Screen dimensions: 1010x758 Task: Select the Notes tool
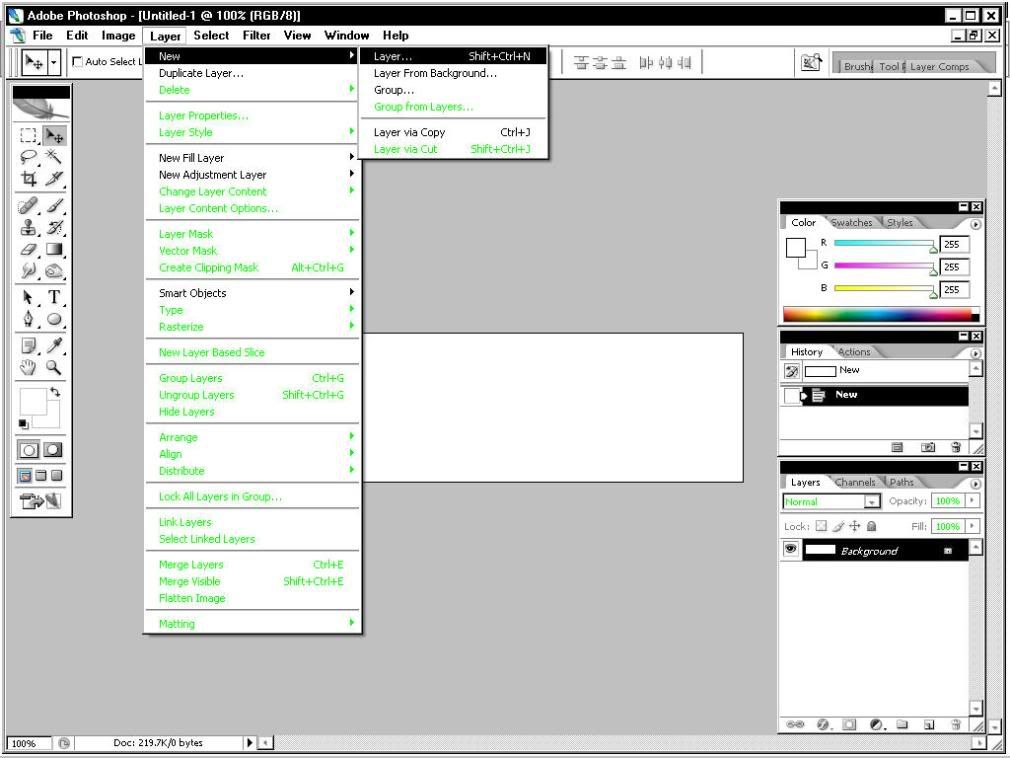pyautogui.click(x=28, y=346)
